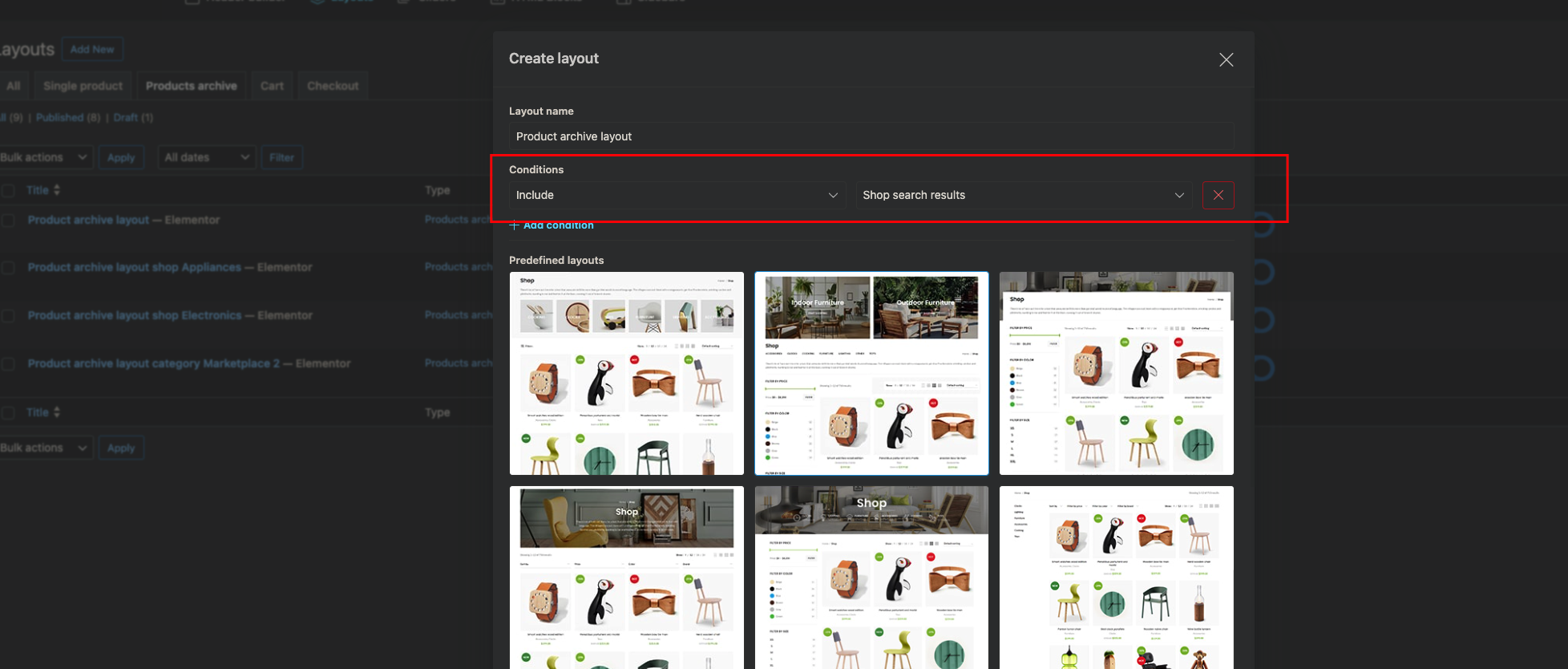
Task: Click the Products archive type in Appliances row
Action: coord(459,267)
